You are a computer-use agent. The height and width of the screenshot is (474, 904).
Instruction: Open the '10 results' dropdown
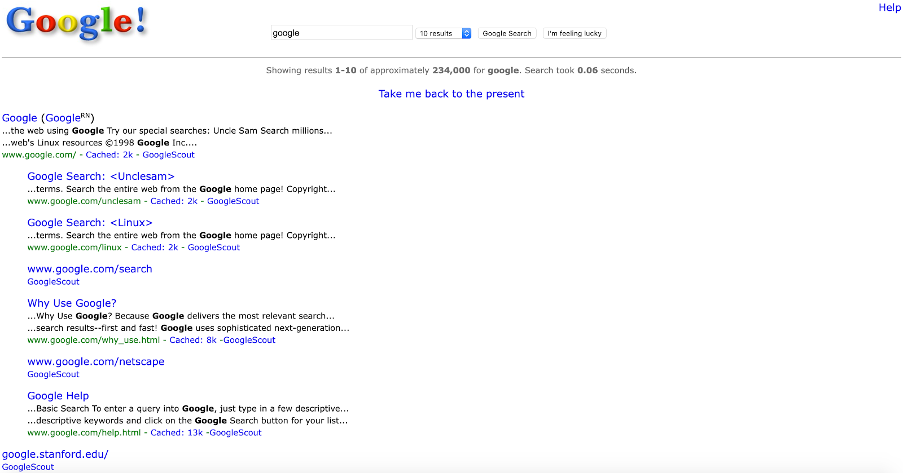click(x=443, y=33)
